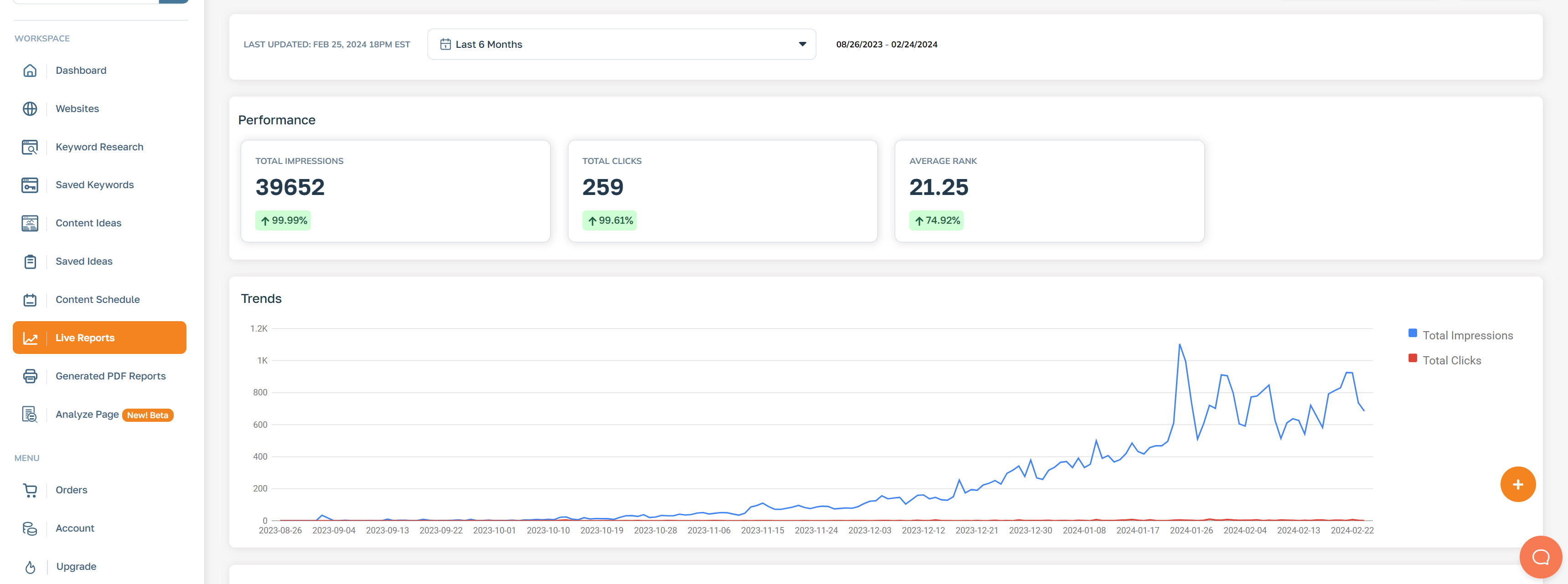Toggle Total Impressions legend series

click(x=1467, y=336)
